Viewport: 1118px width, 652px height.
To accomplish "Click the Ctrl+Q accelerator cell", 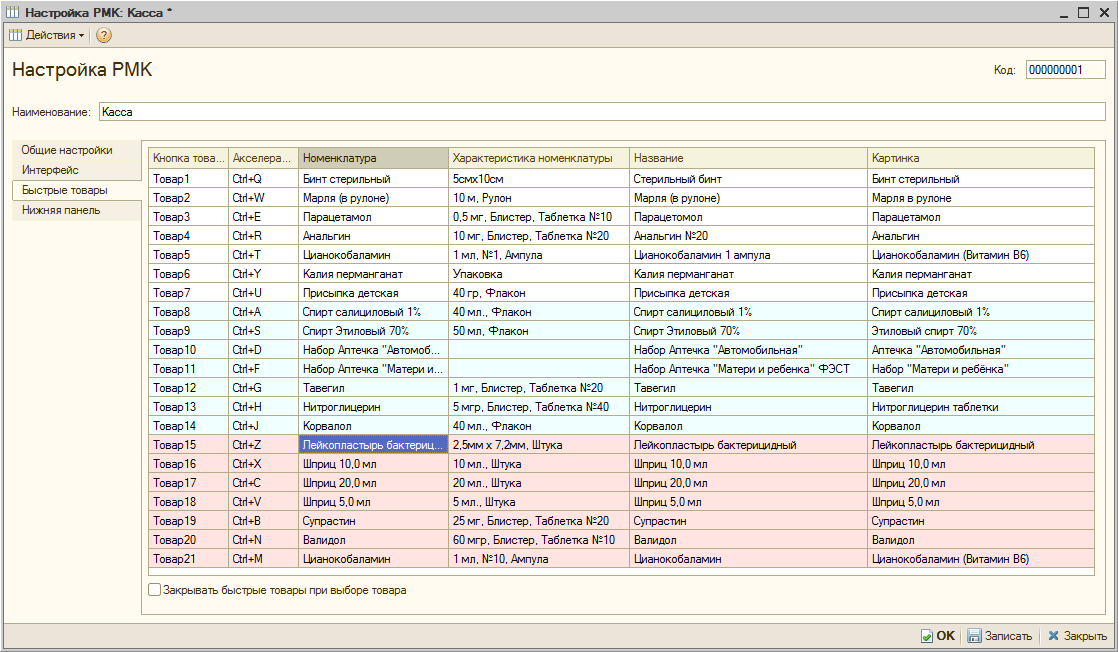I will point(263,179).
